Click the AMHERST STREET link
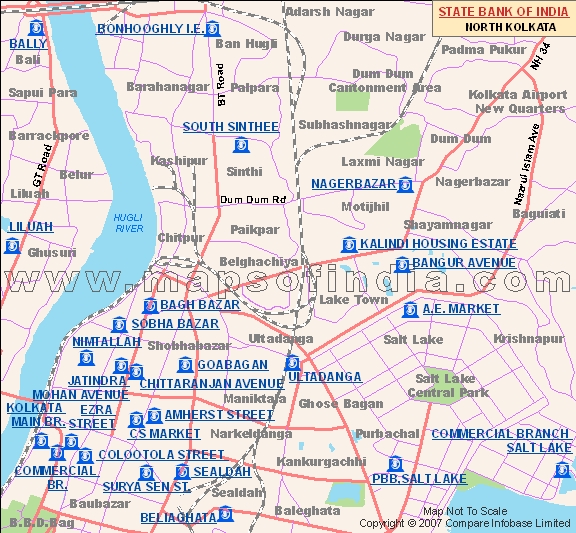Image resolution: width=576 pixels, height=533 pixels. [x=219, y=415]
